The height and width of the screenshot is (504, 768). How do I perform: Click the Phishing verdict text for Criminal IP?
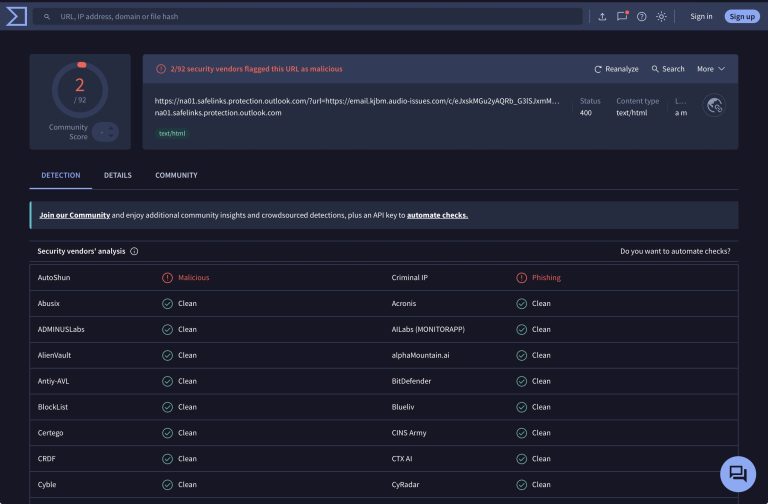point(546,278)
